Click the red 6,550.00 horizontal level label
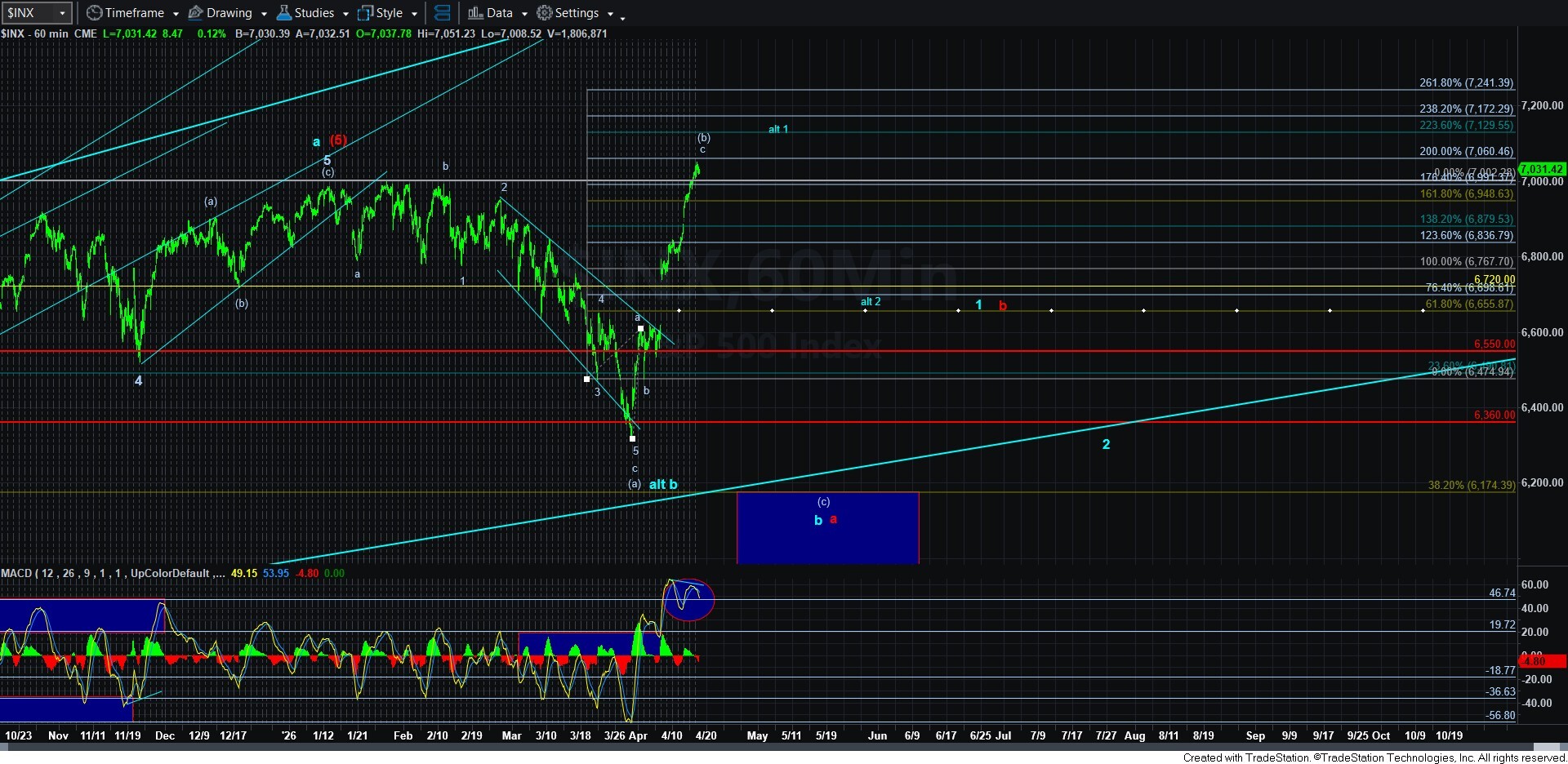Screen dimensions: 1568x764 coord(1494,344)
